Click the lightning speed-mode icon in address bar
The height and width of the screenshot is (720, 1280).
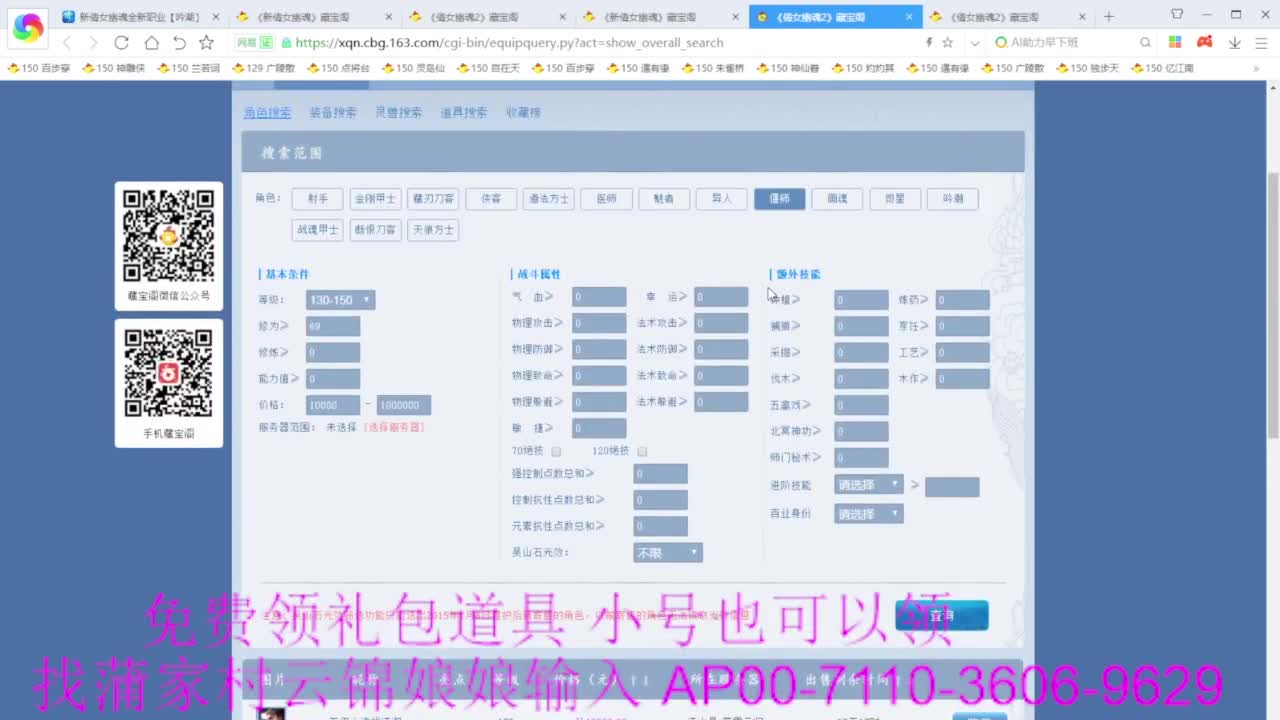tap(929, 43)
